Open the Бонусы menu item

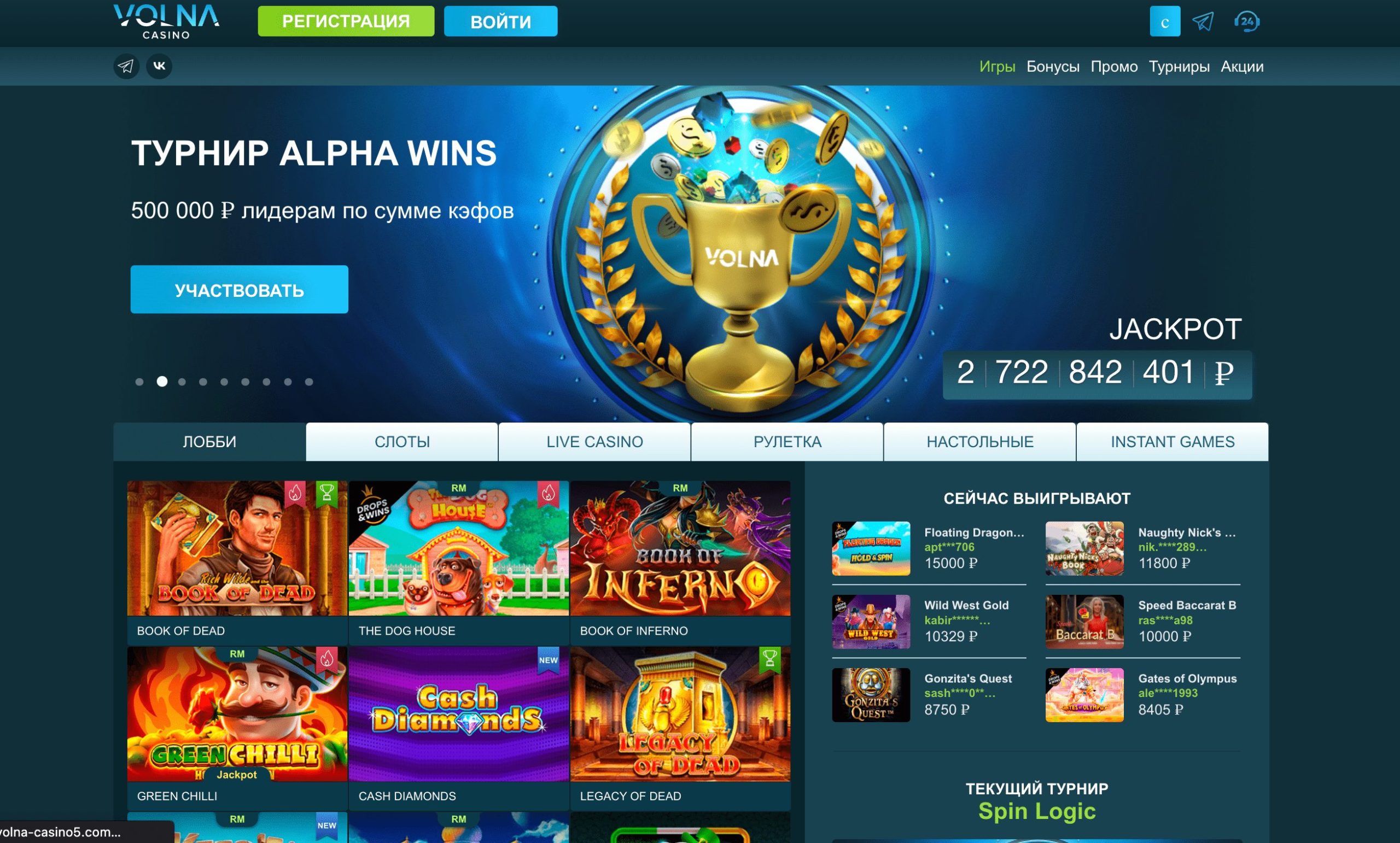point(1053,67)
